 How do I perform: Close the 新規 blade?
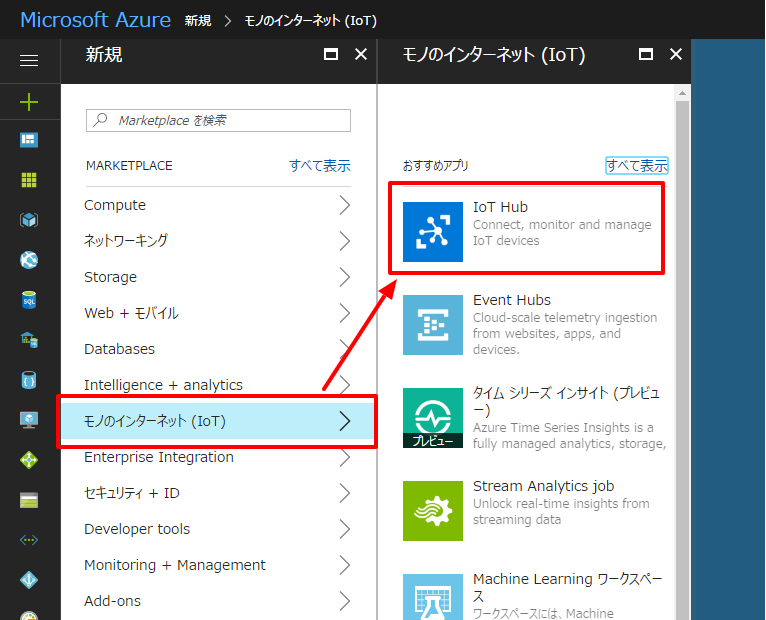click(361, 54)
